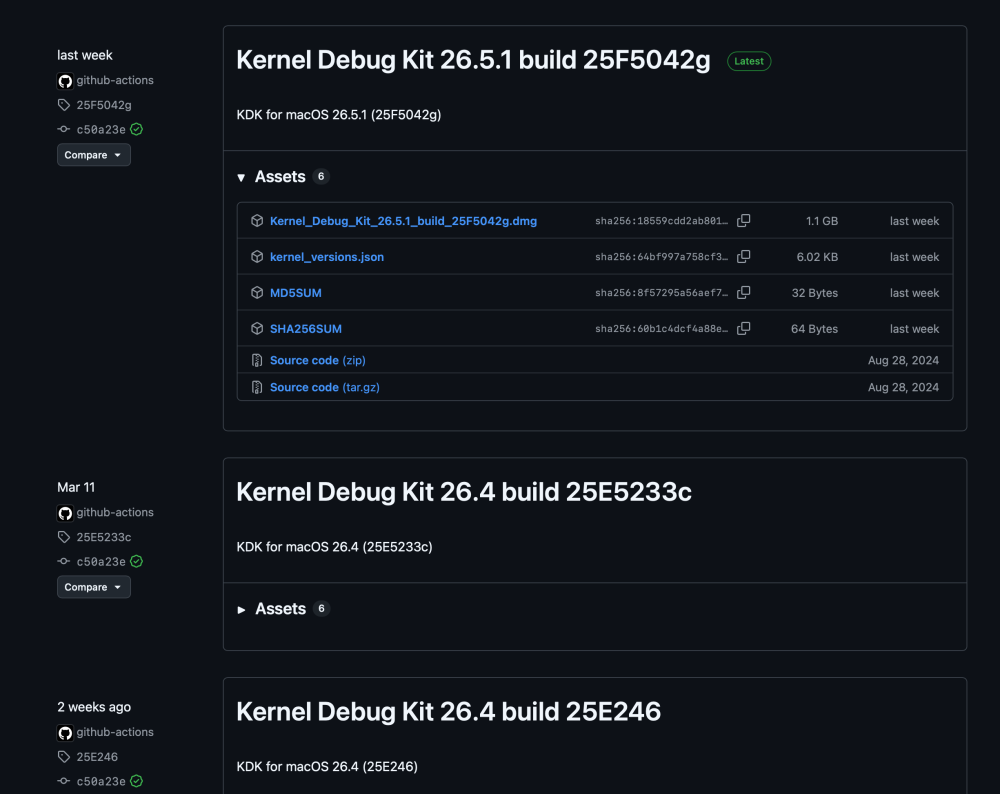This screenshot has height=794, width=1000.
Task: Copy sha256 hash for MD5SUM asset
Action: 743,292
